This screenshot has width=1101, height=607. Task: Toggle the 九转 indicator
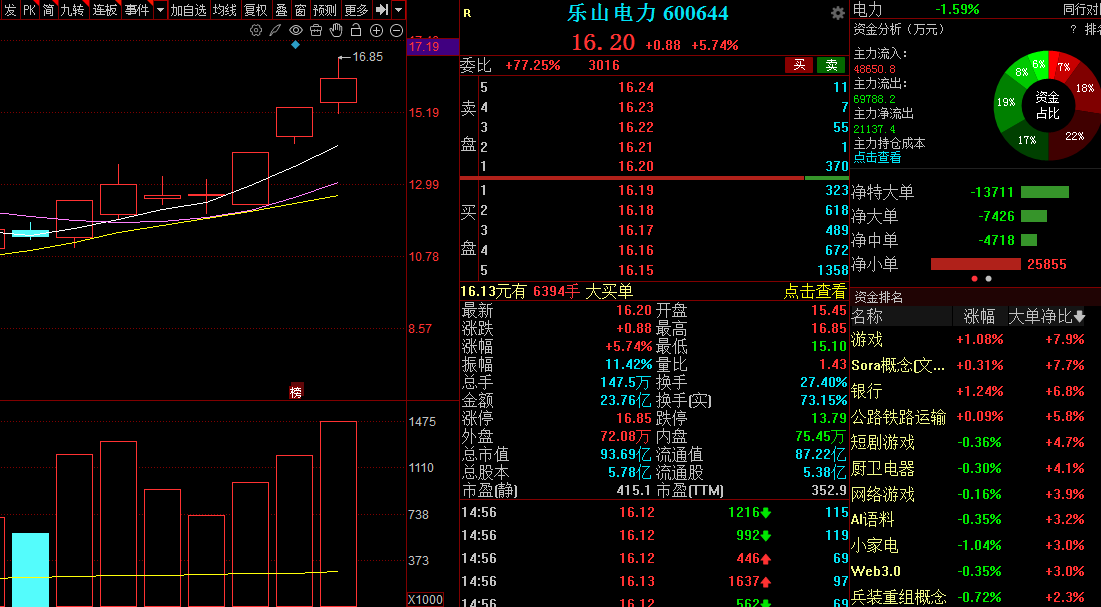pyautogui.click(x=72, y=10)
